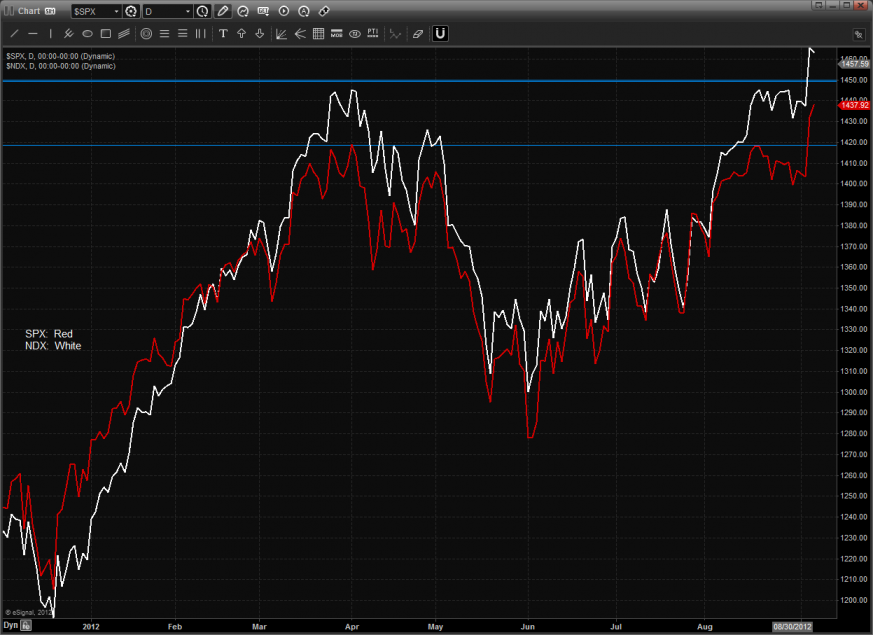Click the Chart window title text

29,11
